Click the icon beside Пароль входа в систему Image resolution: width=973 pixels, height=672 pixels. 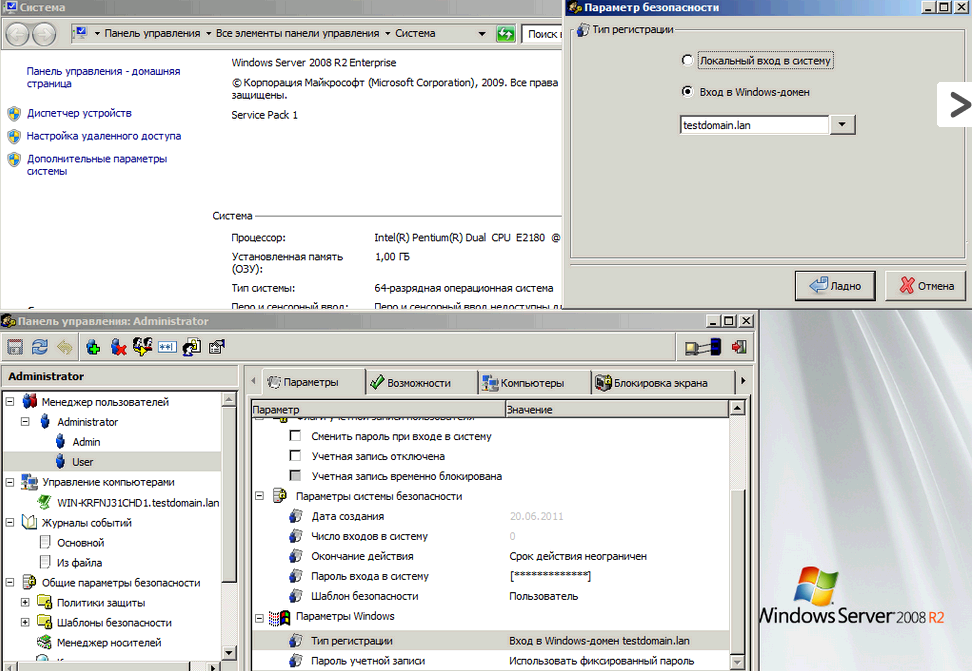(296, 576)
